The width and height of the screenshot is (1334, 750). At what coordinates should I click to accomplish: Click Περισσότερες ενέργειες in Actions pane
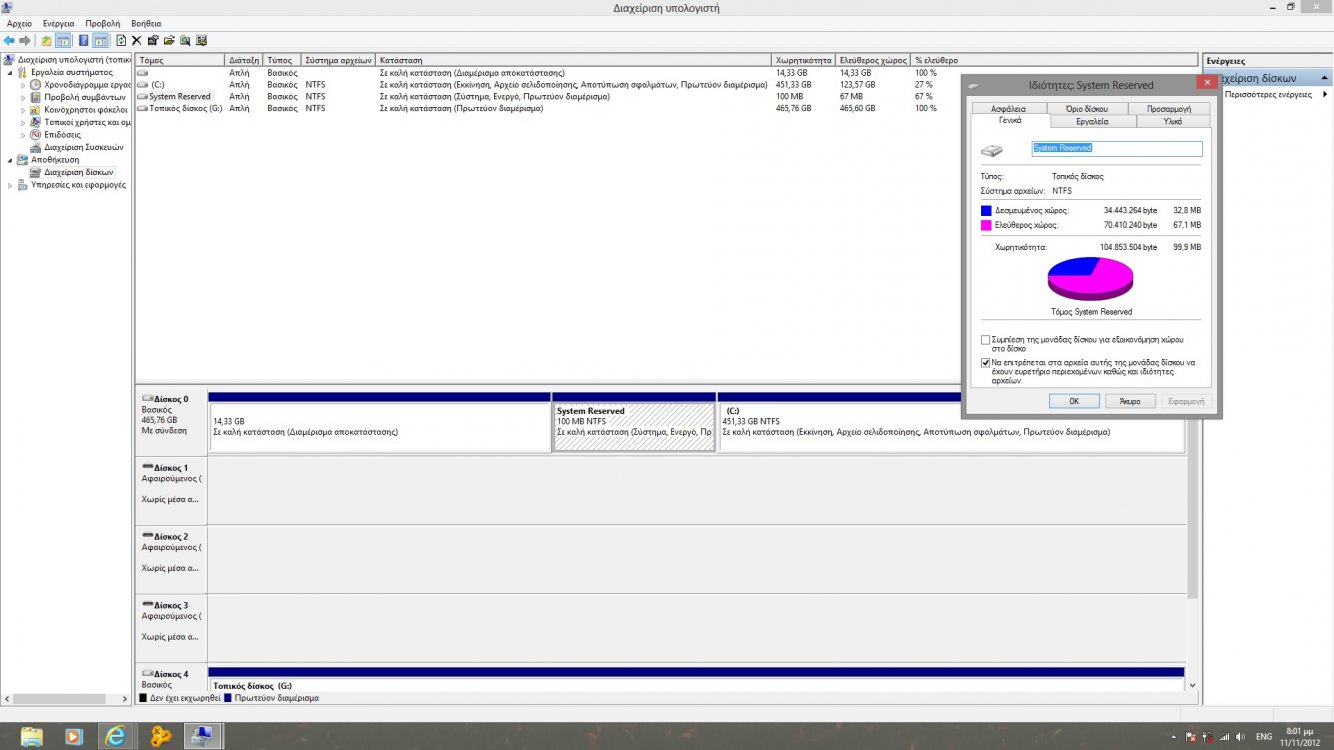click(x=1268, y=94)
